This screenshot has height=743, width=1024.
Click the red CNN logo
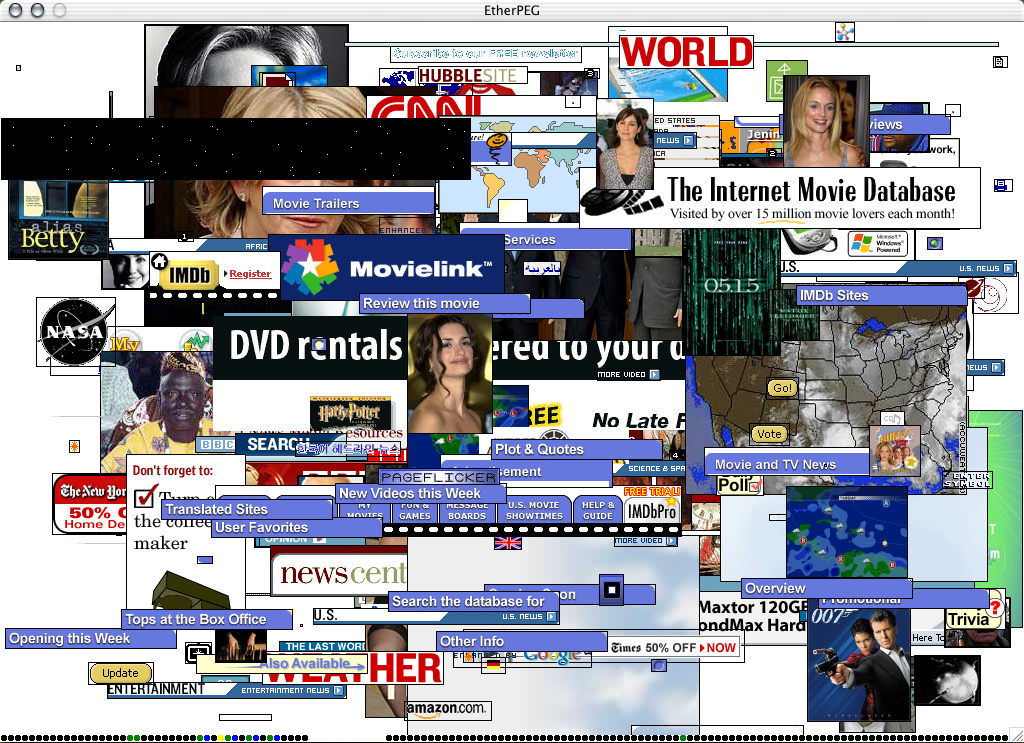[424, 108]
